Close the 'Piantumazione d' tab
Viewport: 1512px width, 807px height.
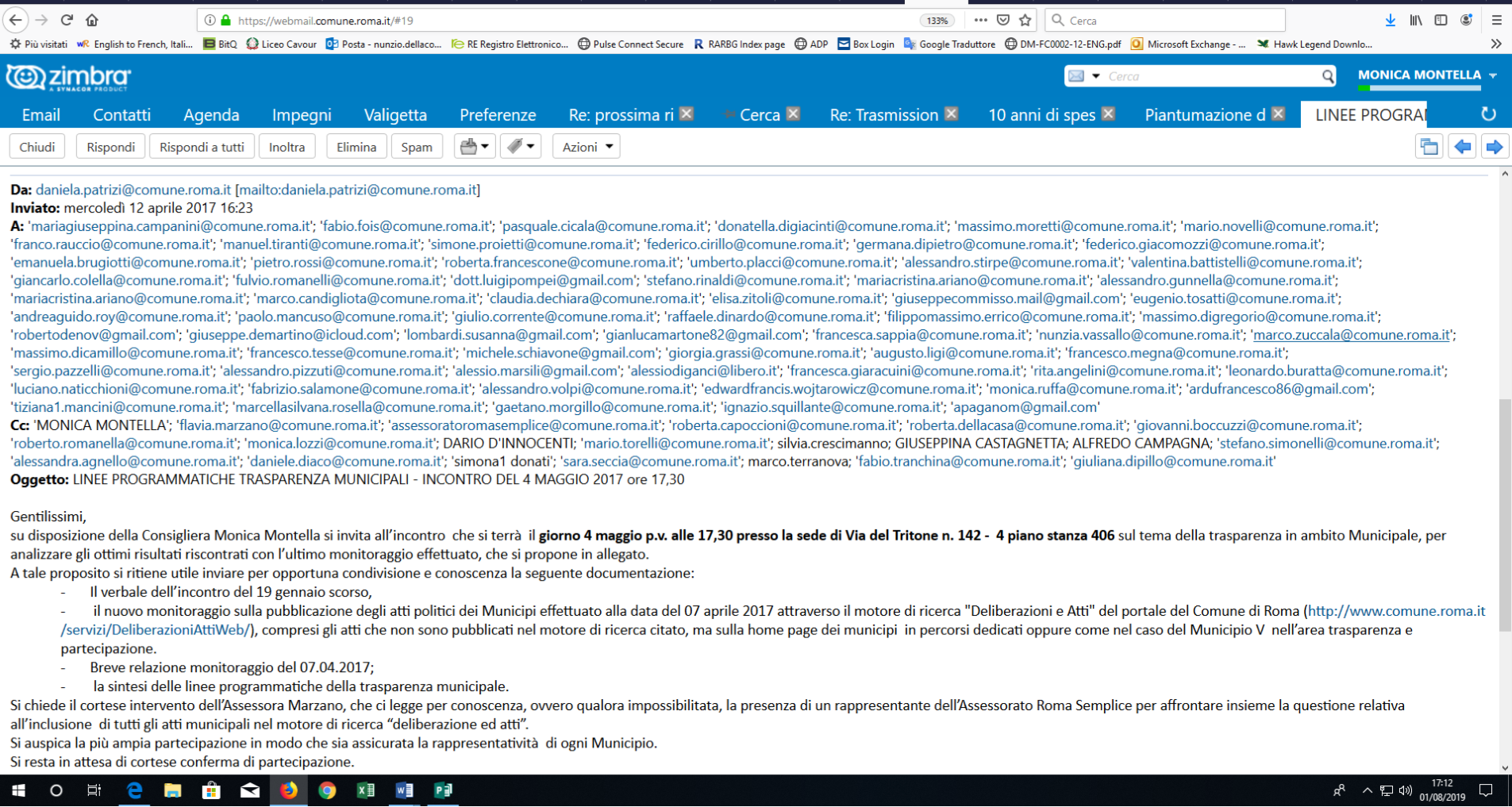(x=1279, y=113)
